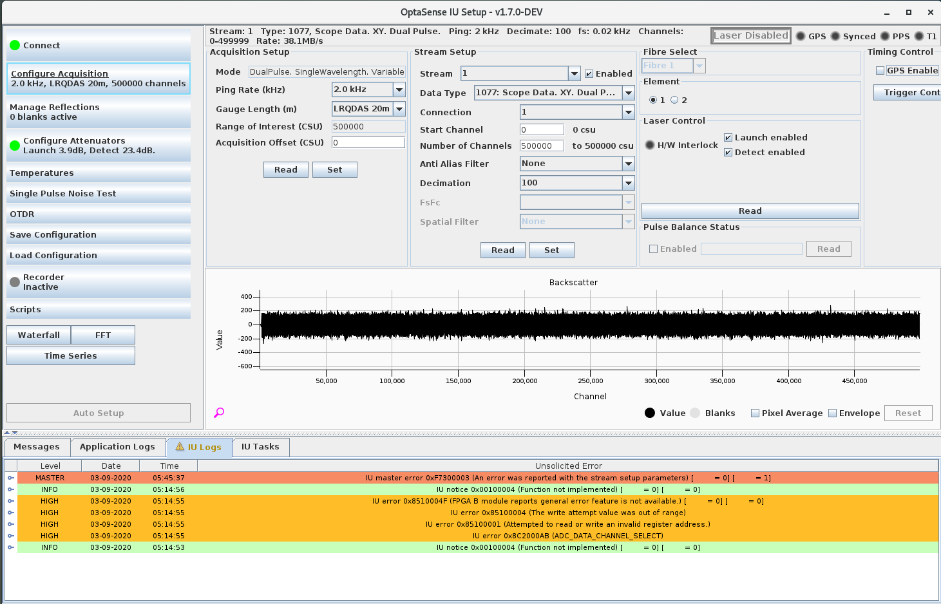Screen dimensions: 941x604
Task: Click the grey Recorder Inactive status icon
Action: tap(15, 282)
